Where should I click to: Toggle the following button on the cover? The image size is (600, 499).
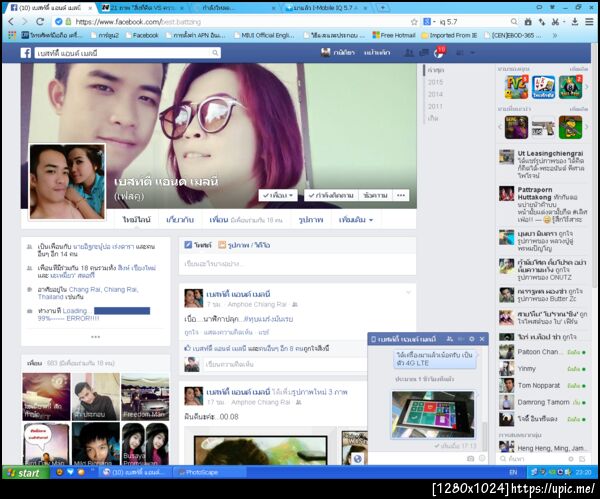(x=331, y=196)
